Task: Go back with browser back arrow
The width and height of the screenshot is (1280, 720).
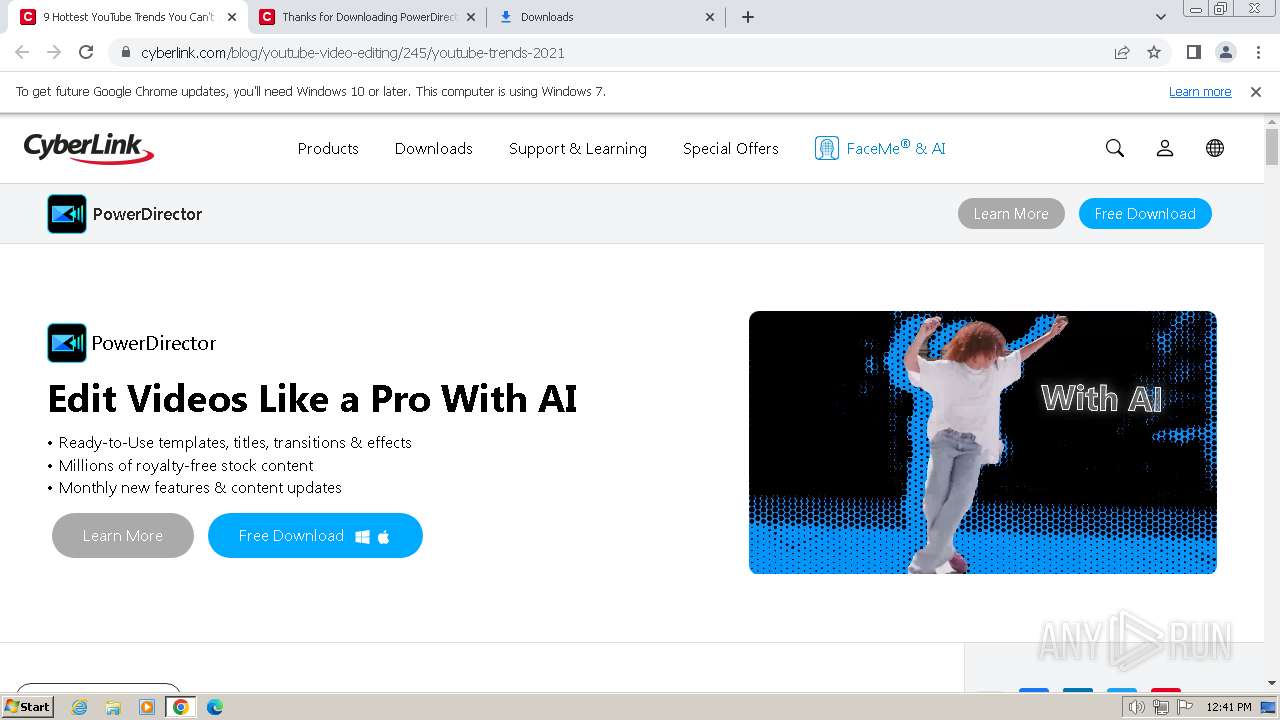Action: 22,53
